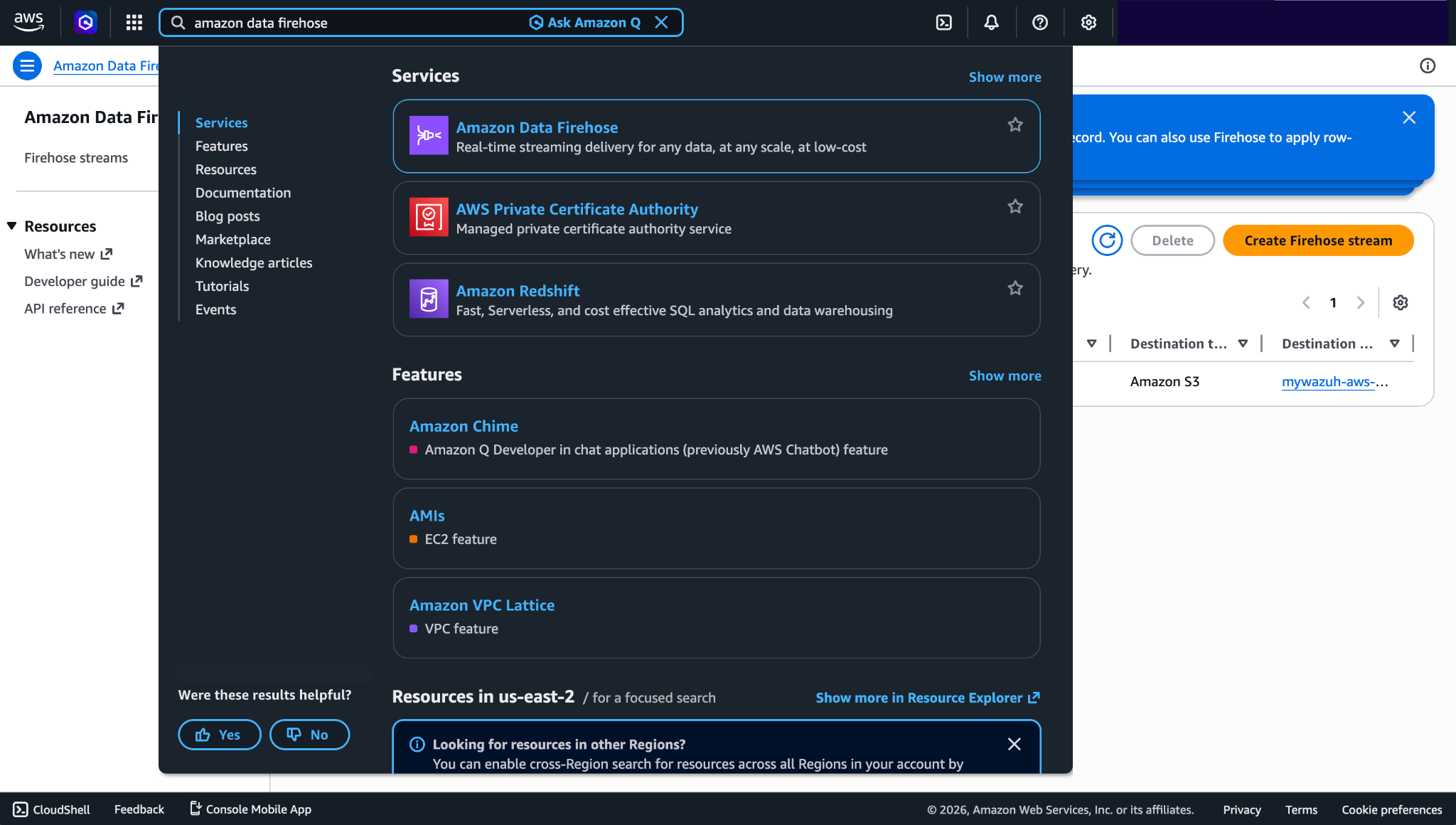Favorite Amazon Data Firehose with star
1456x825 pixels.
[1015, 125]
